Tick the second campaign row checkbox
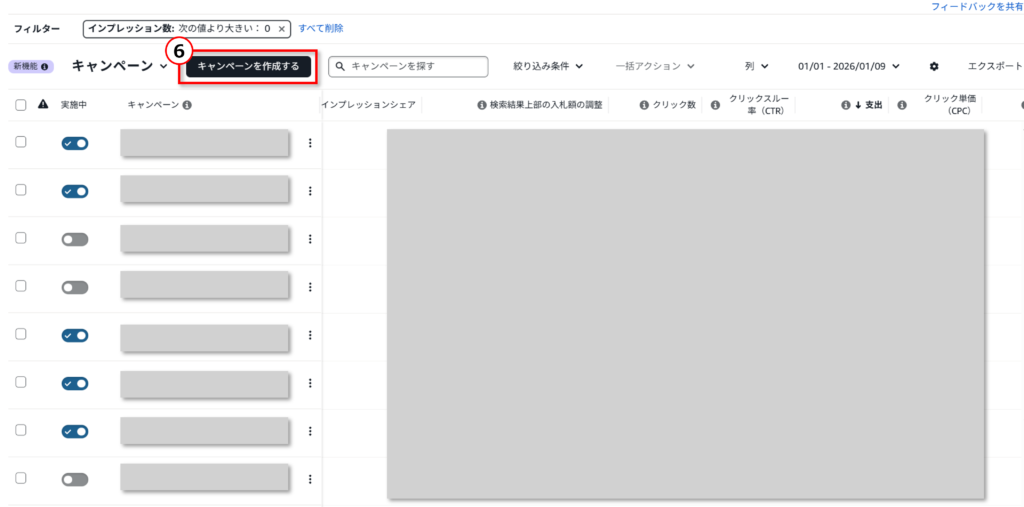Viewport: 1024px width, 507px height. tap(21, 190)
